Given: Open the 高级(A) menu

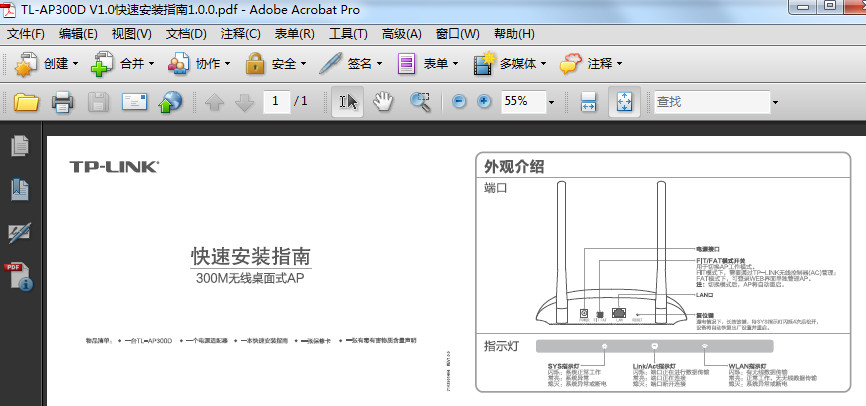Looking at the screenshot, I should point(402,34).
